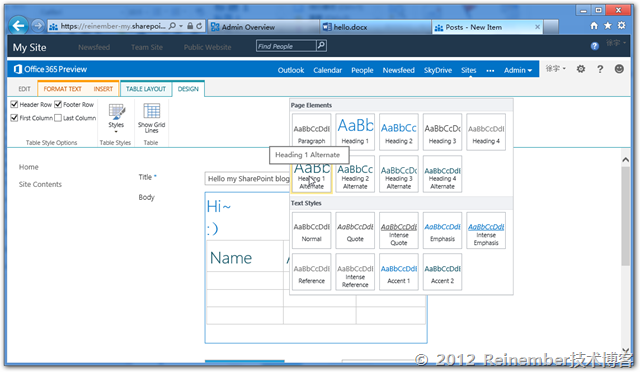This screenshot has width=640, height=372.
Task: Apply the Heading 2 style
Action: (x=399, y=132)
